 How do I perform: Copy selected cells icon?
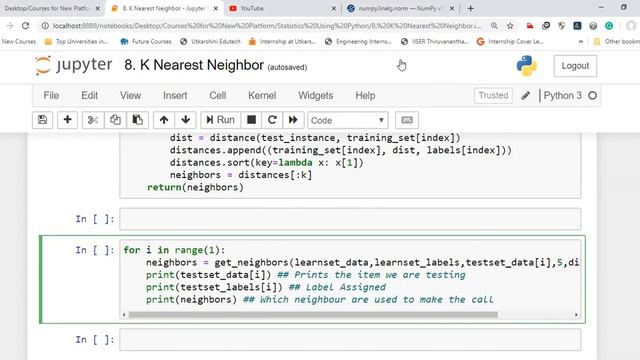click(x=115, y=120)
